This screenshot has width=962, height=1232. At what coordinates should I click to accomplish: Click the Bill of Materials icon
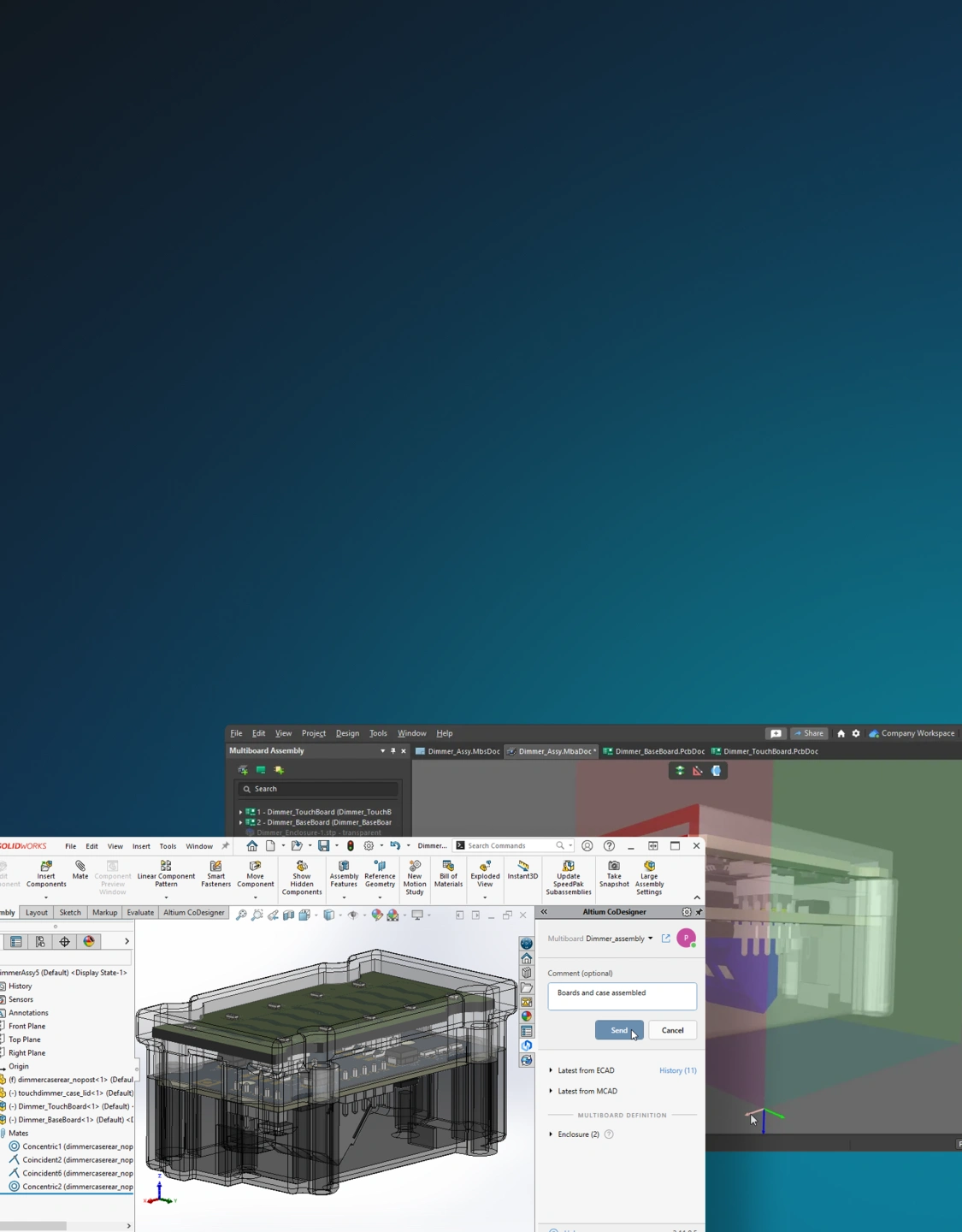pos(448,874)
